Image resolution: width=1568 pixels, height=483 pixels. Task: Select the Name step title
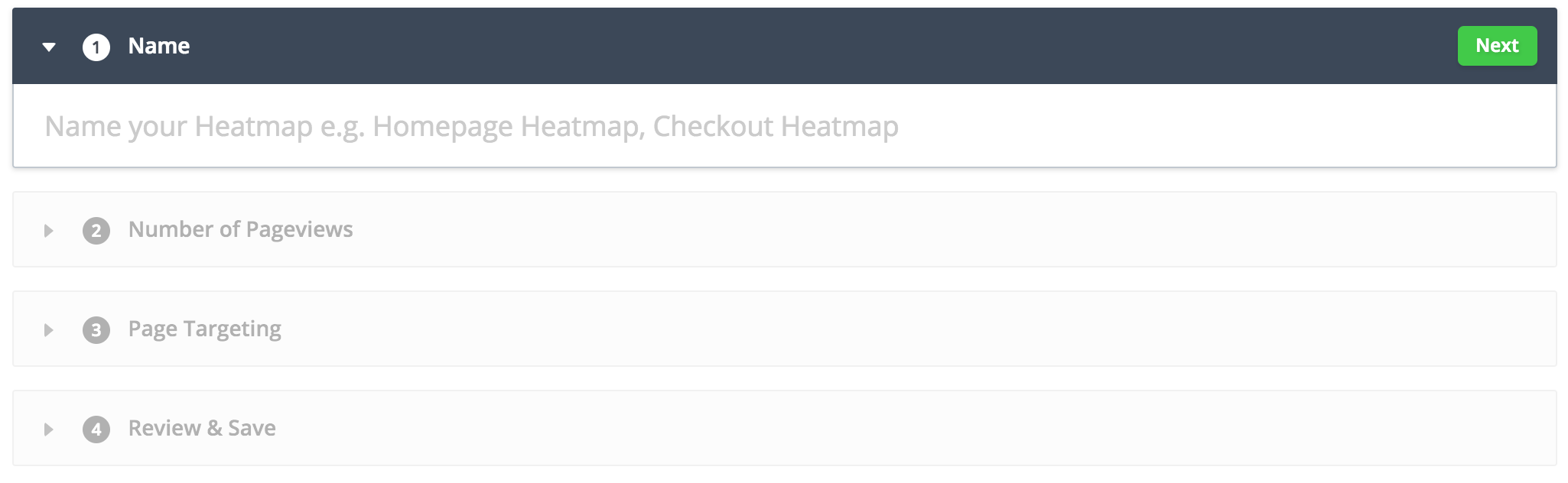click(x=159, y=47)
